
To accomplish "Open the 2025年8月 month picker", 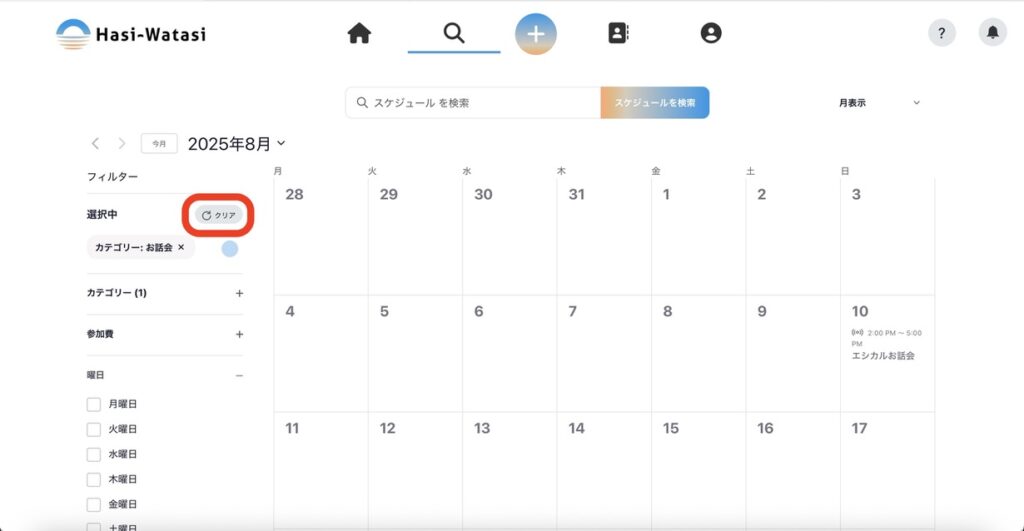I will [x=237, y=144].
